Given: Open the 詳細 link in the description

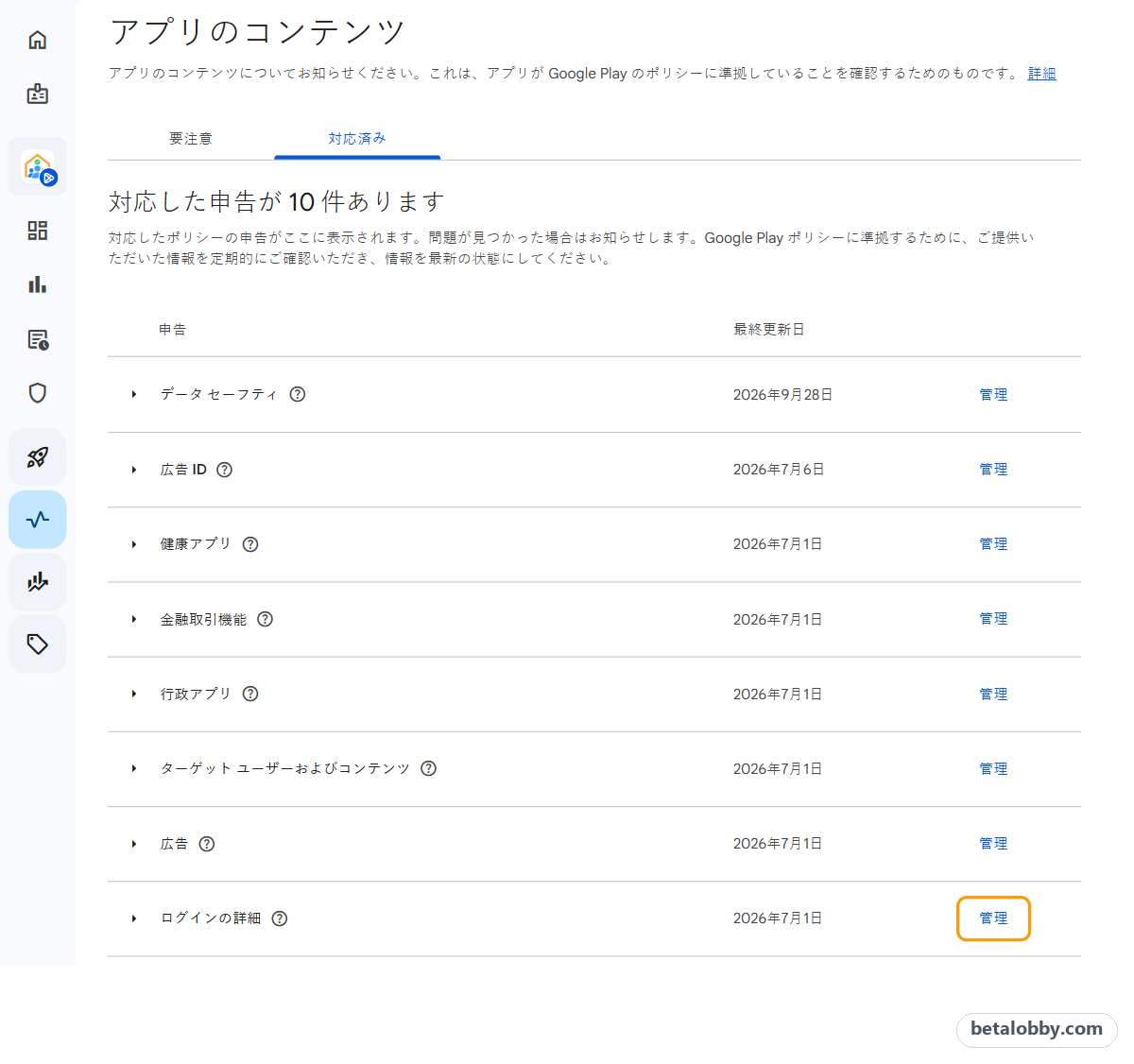Looking at the screenshot, I should [x=1042, y=74].
